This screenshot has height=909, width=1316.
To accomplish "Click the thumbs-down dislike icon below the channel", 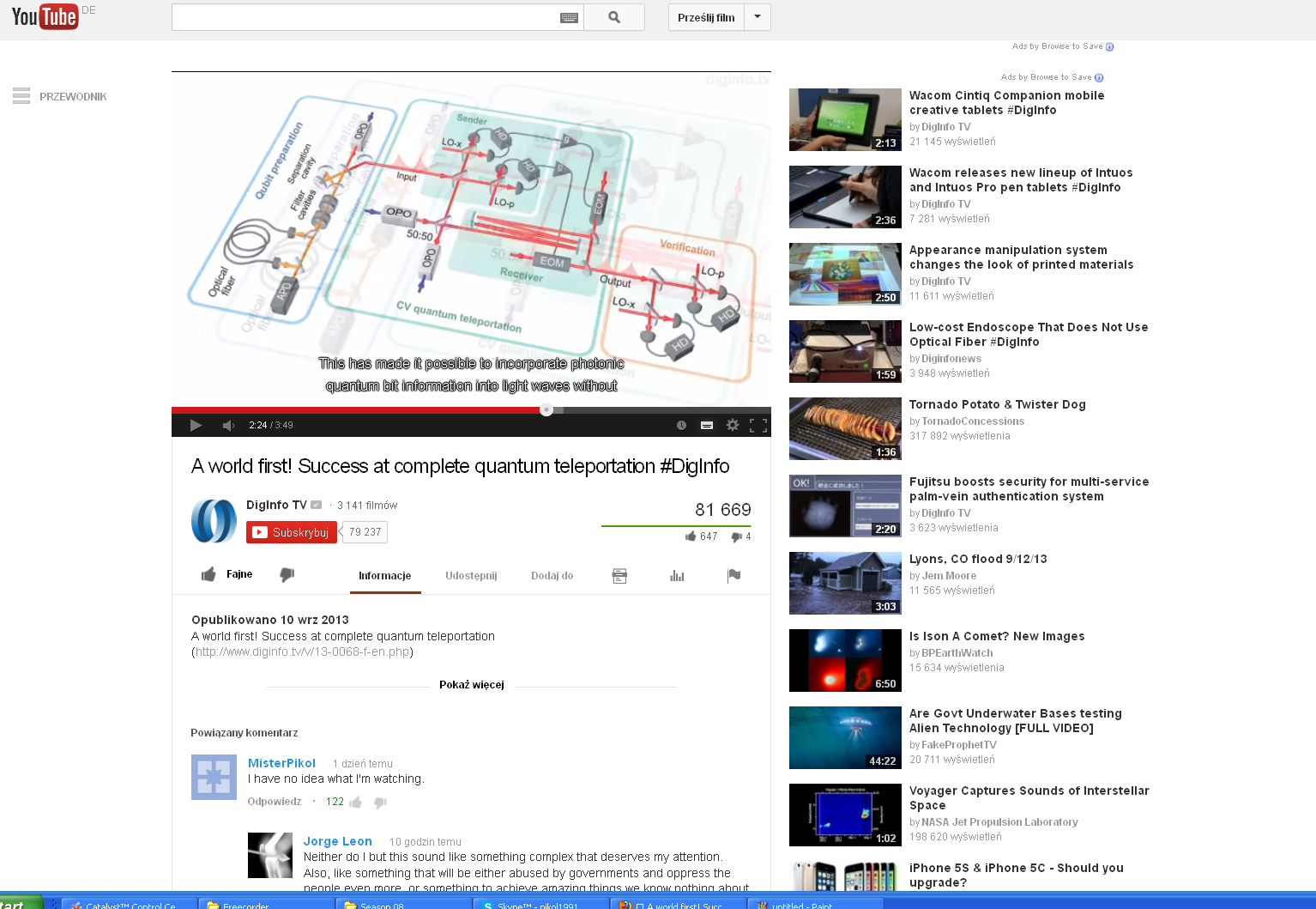I will [x=287, y=575].
